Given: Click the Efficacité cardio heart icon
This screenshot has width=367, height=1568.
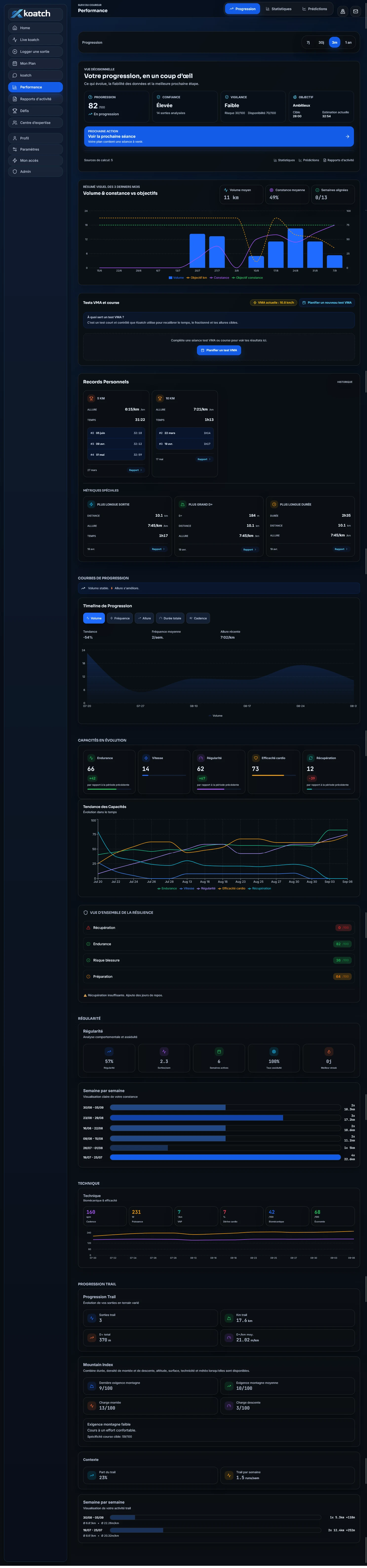Looking at the screenshot, I should point(256,758).
